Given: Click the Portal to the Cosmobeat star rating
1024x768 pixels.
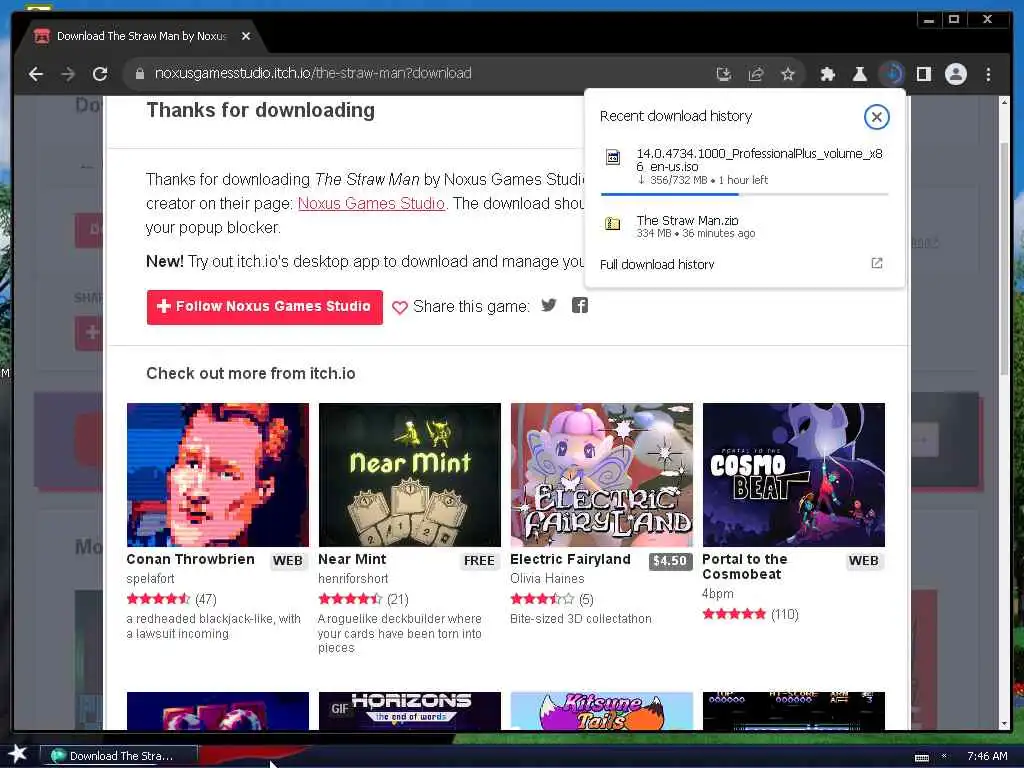Looking at the screenshot, I should [733, 614].
